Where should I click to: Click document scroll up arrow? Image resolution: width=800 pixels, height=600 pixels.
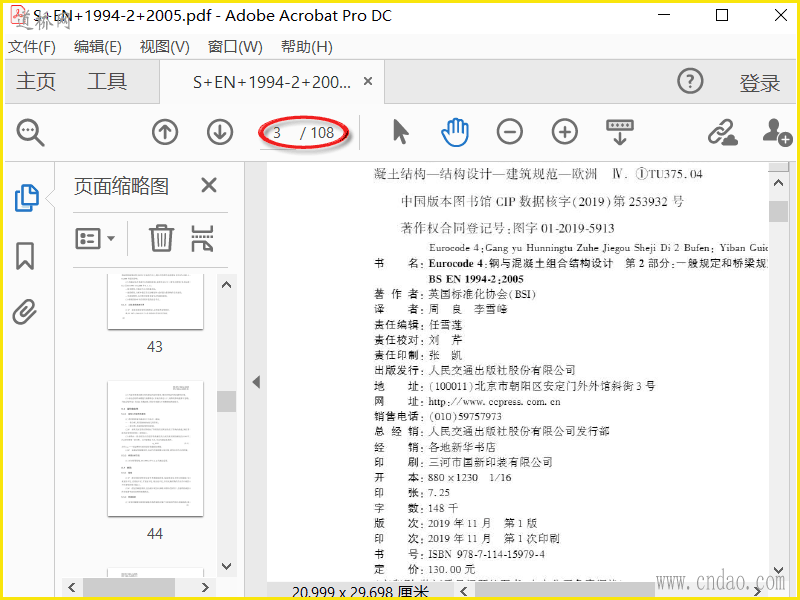(778, 183)
